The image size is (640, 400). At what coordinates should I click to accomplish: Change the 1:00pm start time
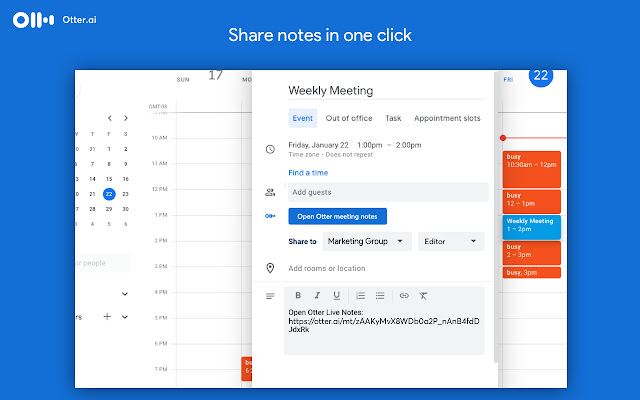pos(370,145)
